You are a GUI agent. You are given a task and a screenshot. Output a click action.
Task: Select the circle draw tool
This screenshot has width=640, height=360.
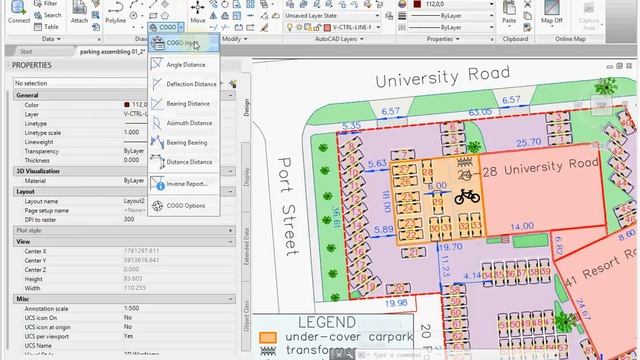133,16
